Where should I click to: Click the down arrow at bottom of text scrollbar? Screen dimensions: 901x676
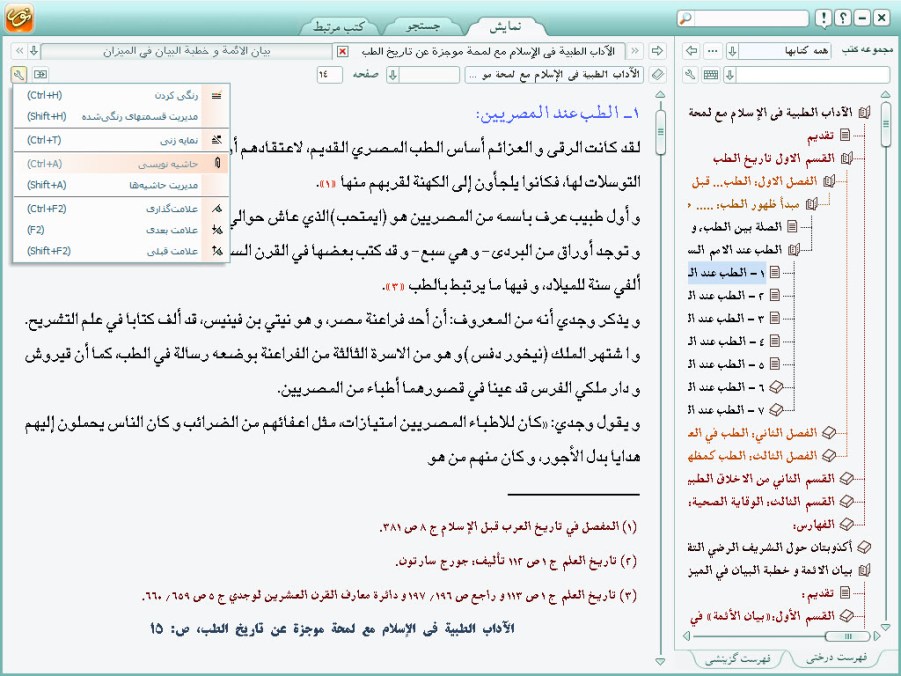pyautogui.click(x=660, y=661)
